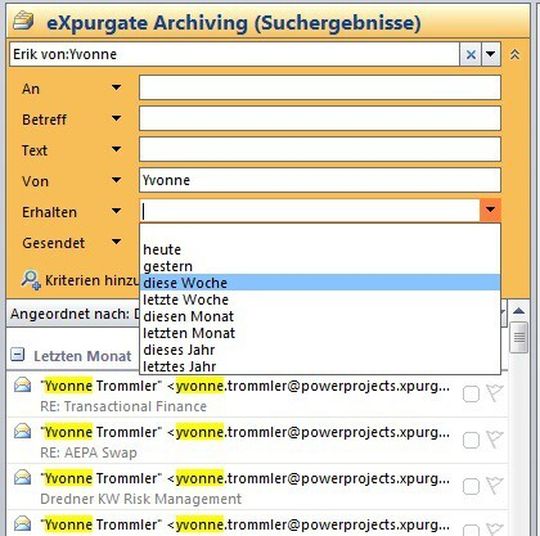This screenshot has width=540, height=536.
Task: Open the Erhalten field criteria arrow
Action: pos(116,211)
